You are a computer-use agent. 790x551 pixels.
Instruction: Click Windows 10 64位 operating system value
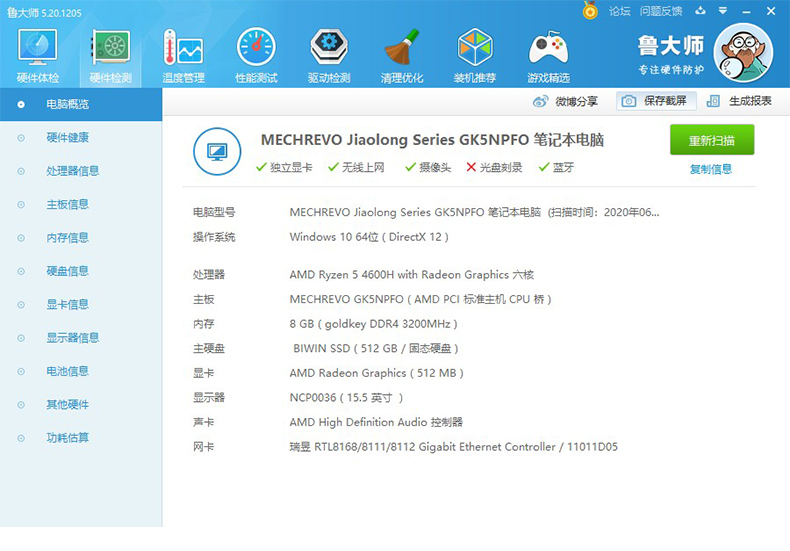click(x=369, y=237)
